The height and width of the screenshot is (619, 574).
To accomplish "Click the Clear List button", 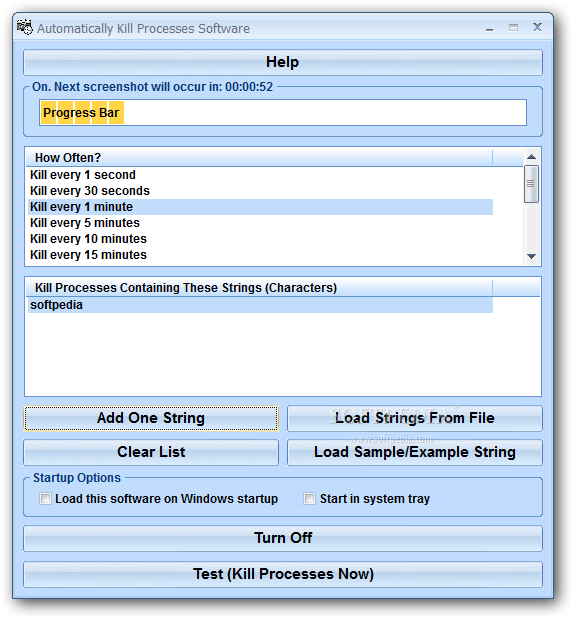I will point(151,452).
